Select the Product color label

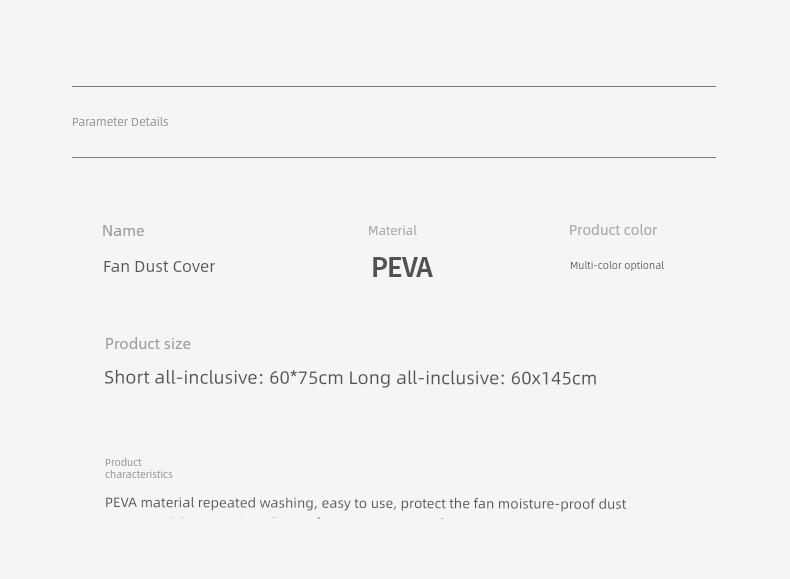coord(613,230)
